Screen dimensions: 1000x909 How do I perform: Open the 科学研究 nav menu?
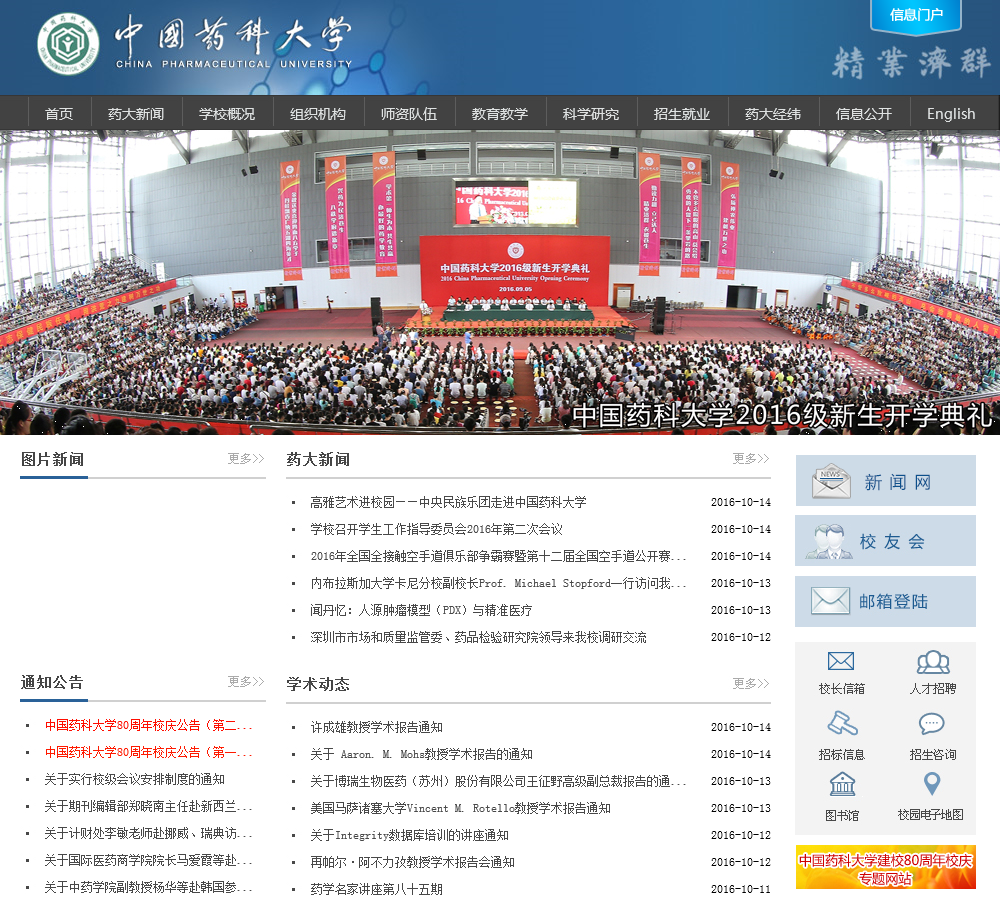pos(591,114)
